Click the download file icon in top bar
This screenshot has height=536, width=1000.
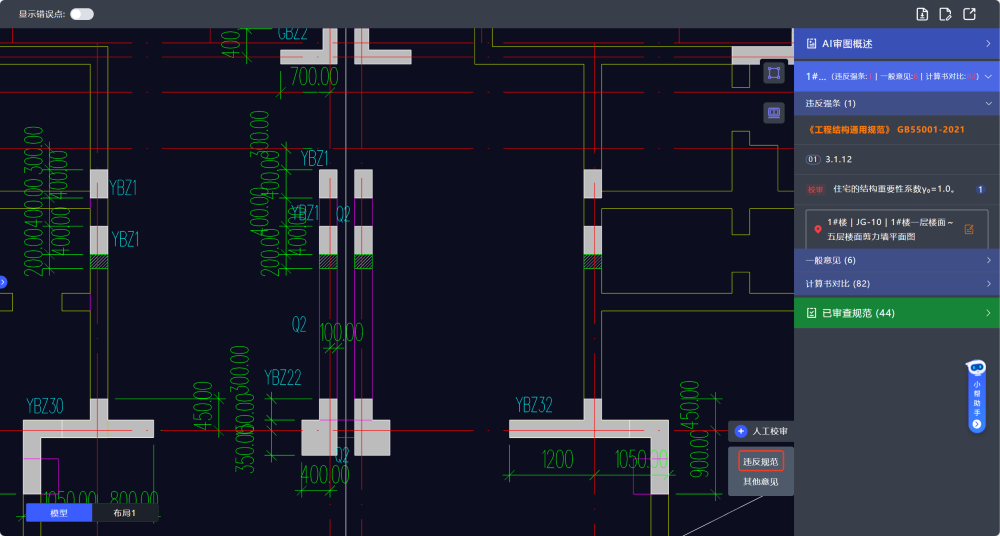coord(922,14)
